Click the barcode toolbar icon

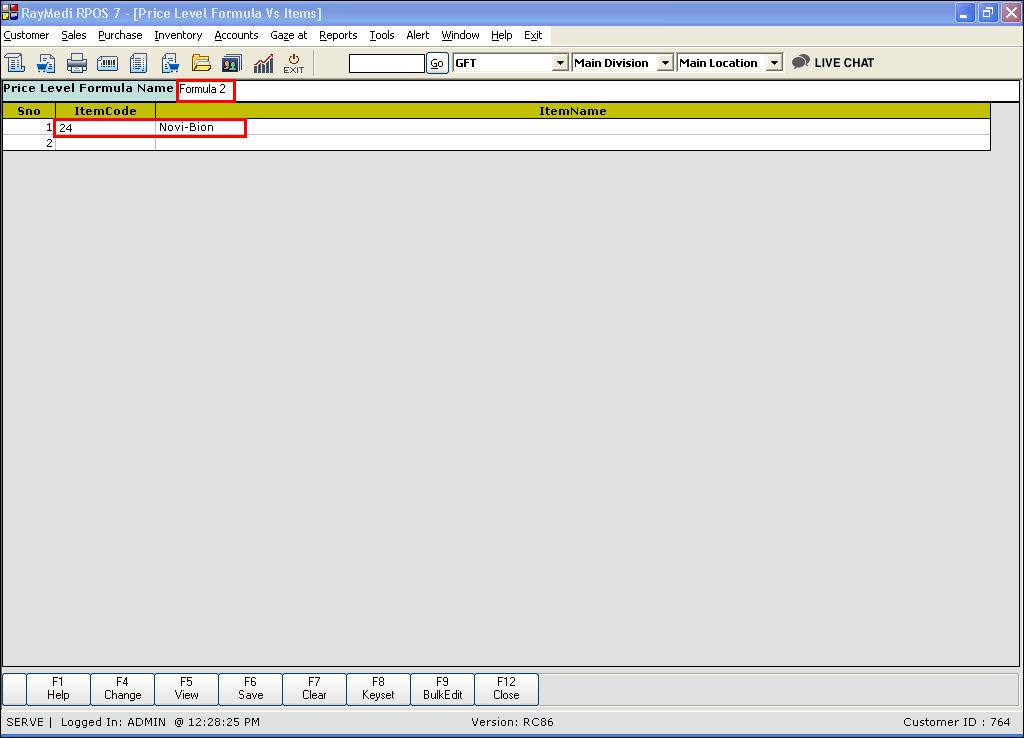click(108, 63)
